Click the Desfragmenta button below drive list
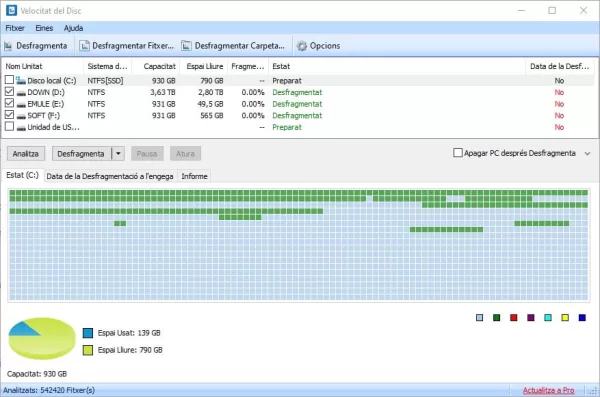Screen dimensions: 600x397 [81, 154]
